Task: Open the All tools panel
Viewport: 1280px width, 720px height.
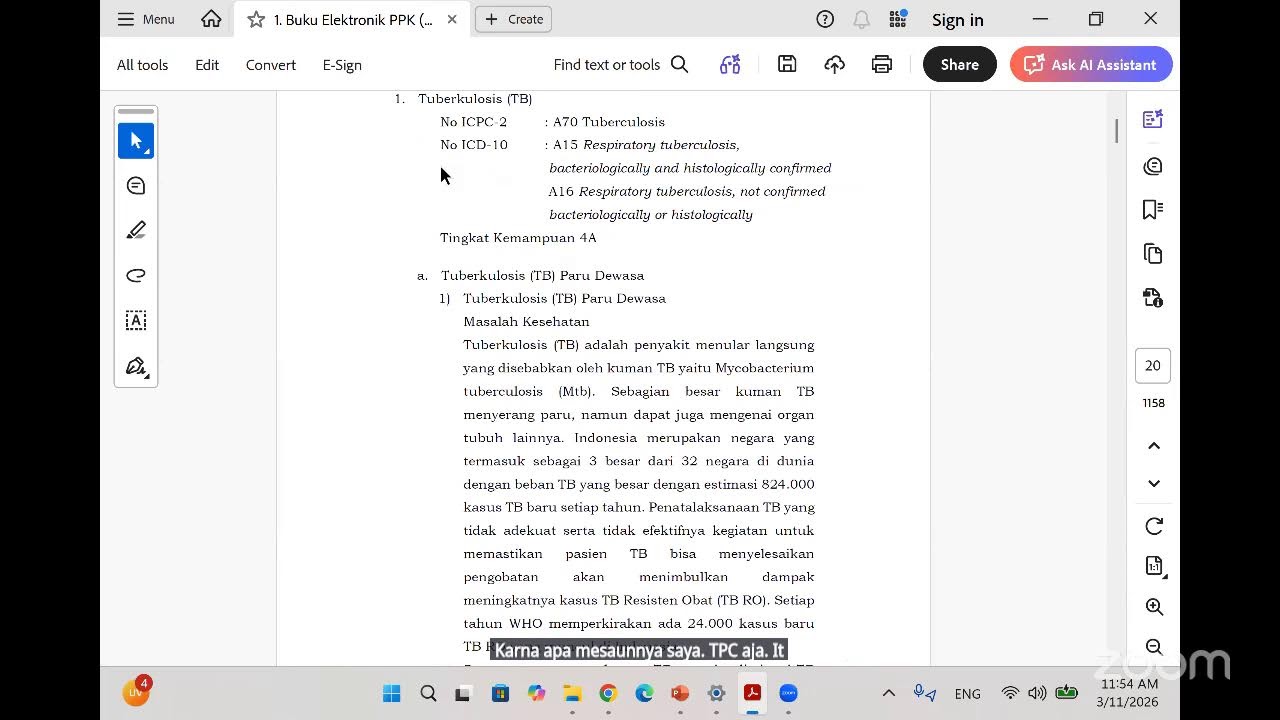Action: point(142,65)
